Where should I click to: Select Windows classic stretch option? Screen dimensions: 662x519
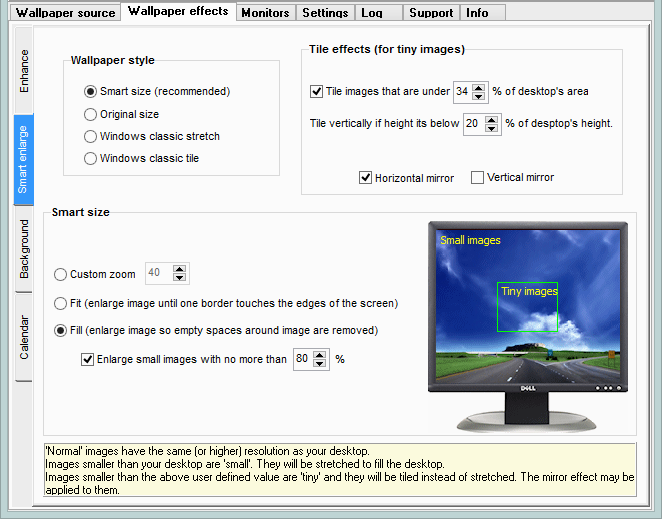click(91, 136)
